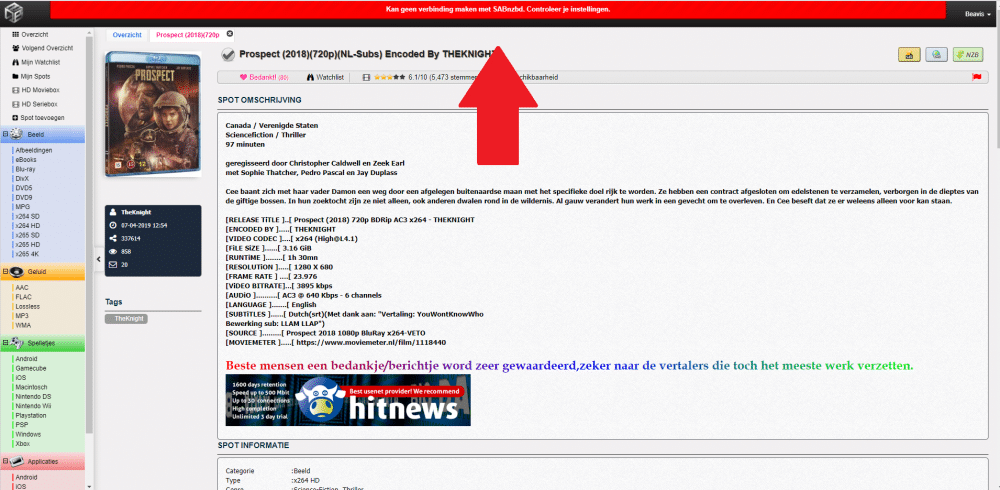1000x490 pixels.
Task: Select the WMA audio filter
Action: pyautogui.click(x=23, y=325)
